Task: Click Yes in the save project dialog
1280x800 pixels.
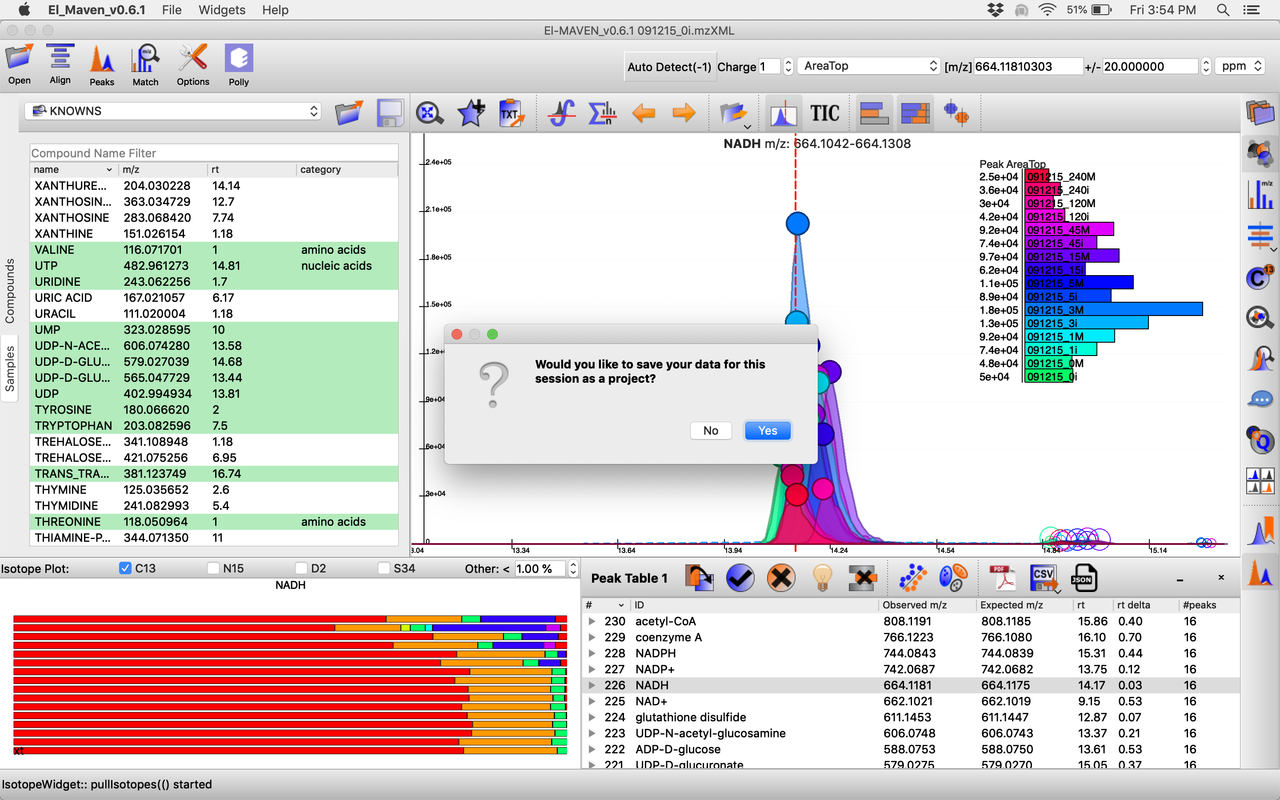Action: click(x=767, y=430)
